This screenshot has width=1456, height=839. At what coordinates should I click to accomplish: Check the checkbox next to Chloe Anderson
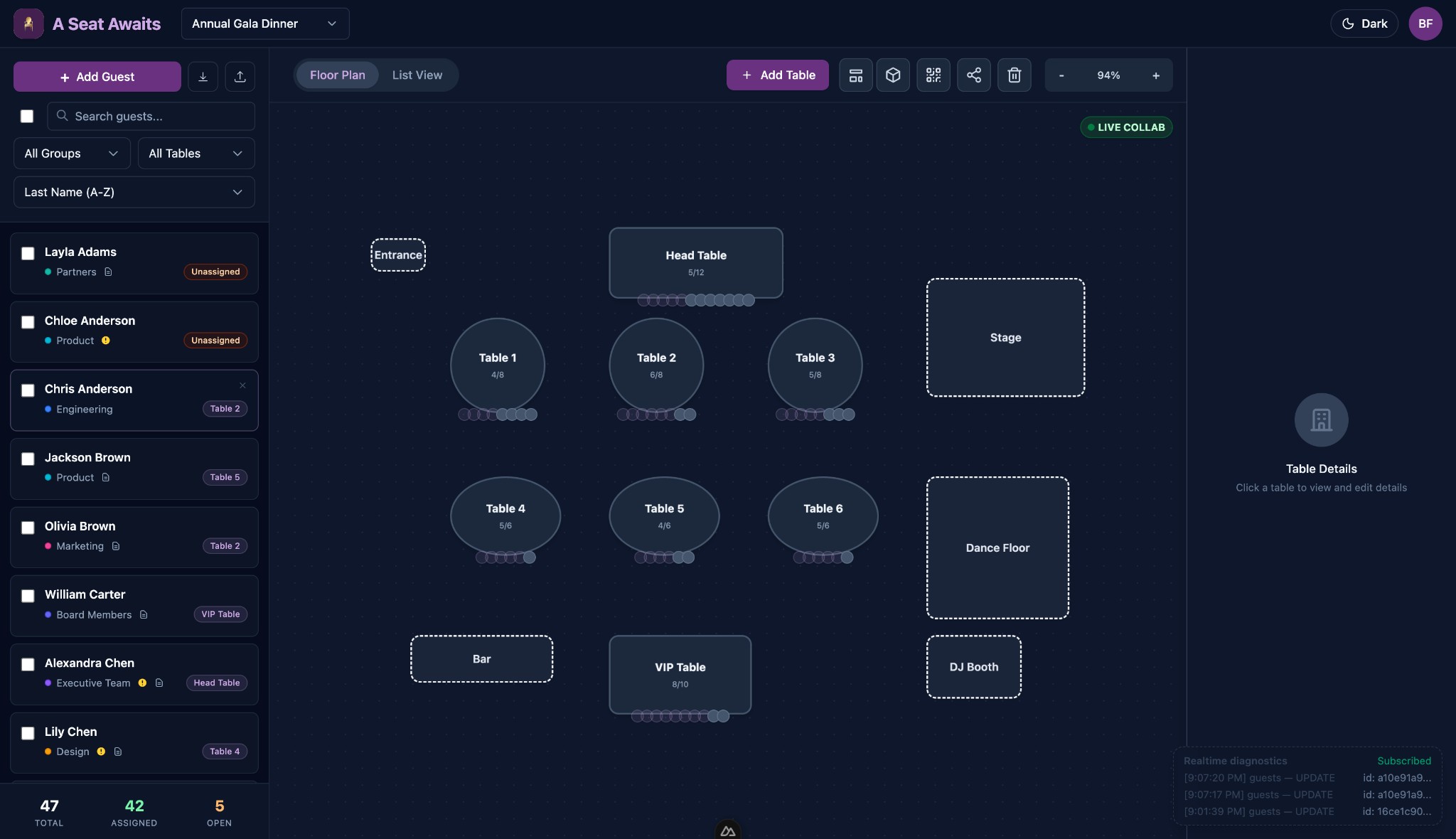tap(28, 323)
